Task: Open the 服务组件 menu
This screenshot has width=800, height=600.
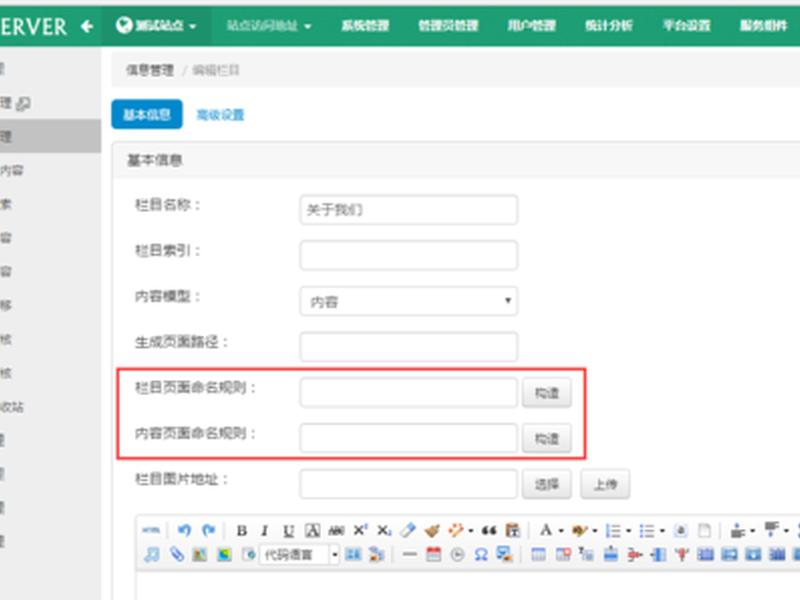Action: click(764, 26)
